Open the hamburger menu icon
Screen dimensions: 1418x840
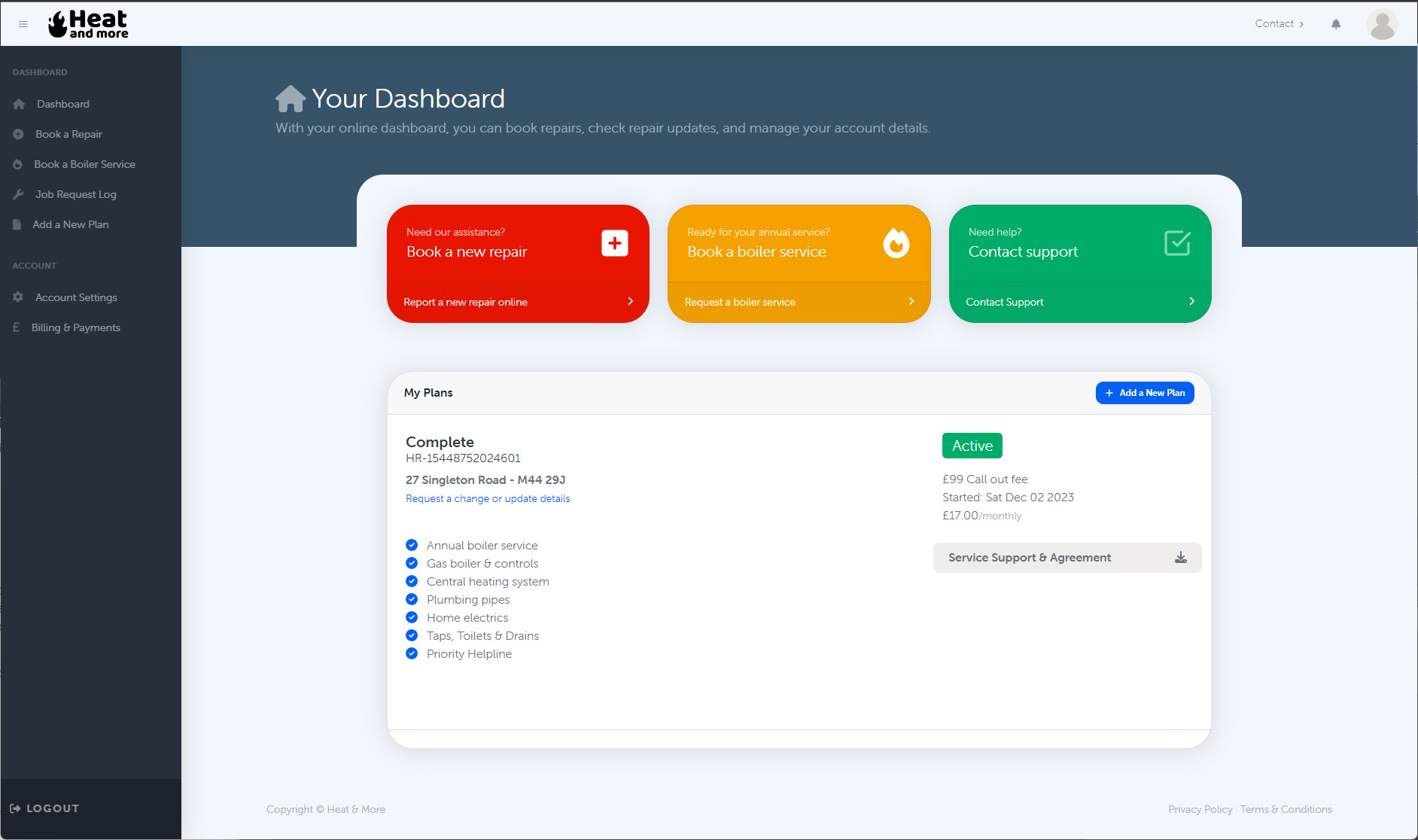[x=23, y=24]
